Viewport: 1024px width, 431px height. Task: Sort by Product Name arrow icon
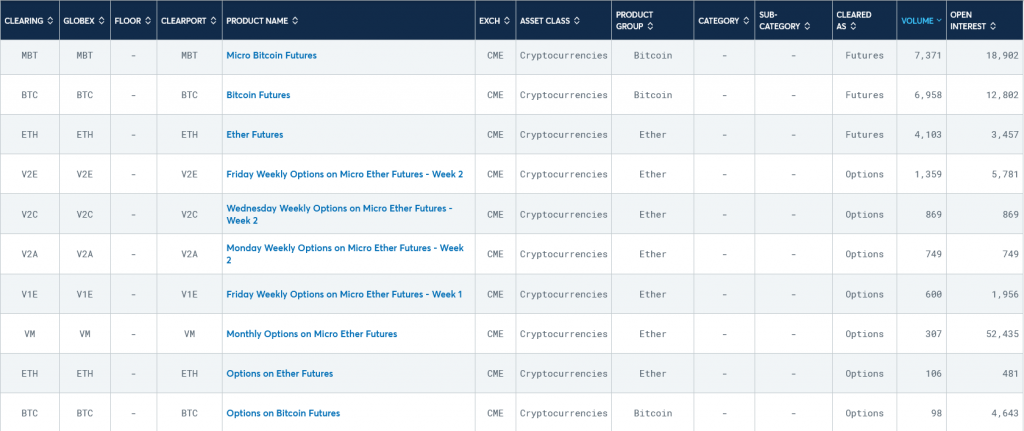point(295,21)
